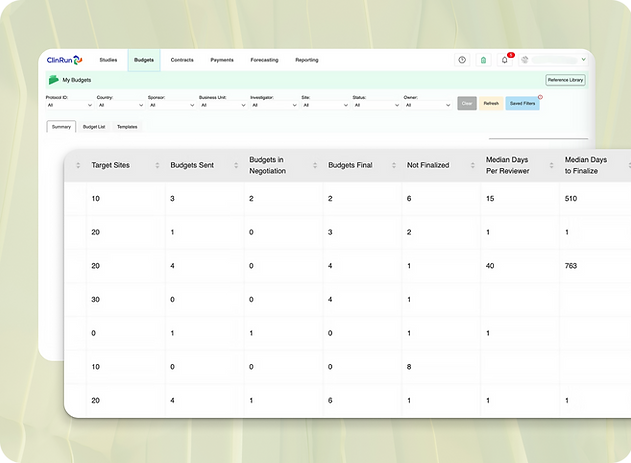Expand the user account dropdown chevron
This screenshot has height=463, width=631.
coord(584,60)
